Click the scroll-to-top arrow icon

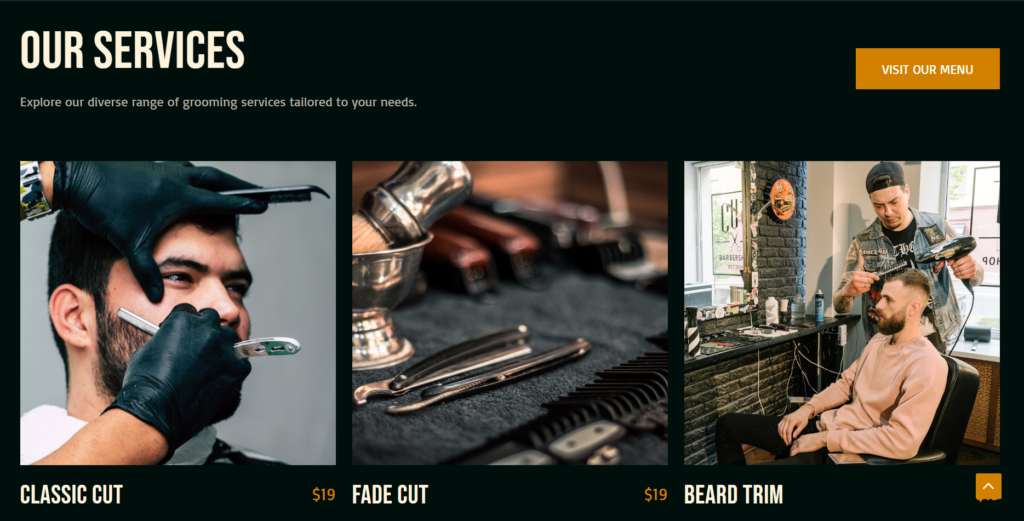tap(988, 486)
